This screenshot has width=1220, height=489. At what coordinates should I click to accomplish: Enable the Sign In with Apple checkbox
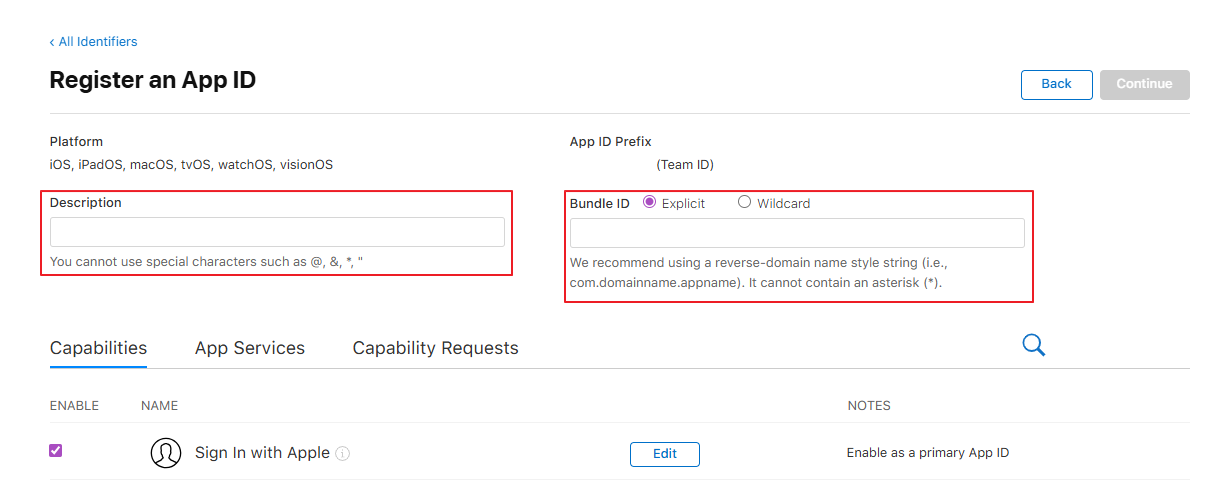(x=56, y=451)
